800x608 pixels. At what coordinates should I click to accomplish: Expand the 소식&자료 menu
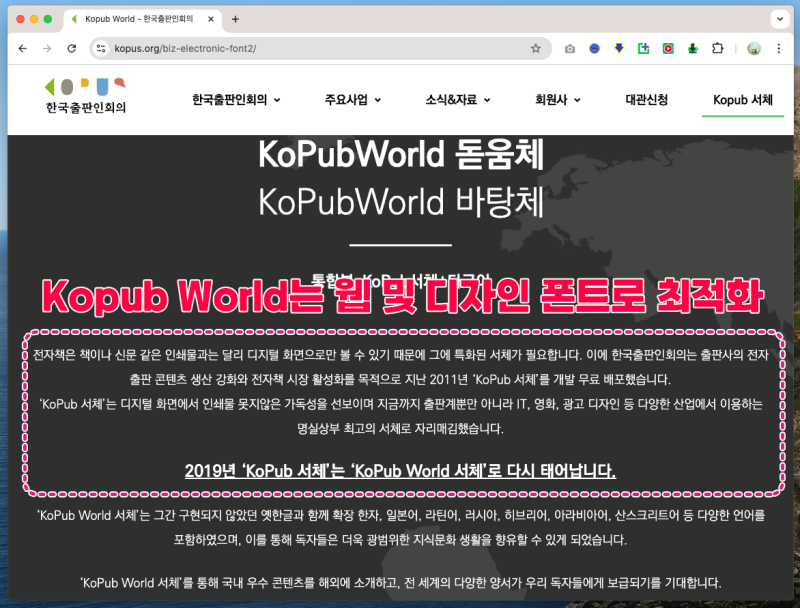(x=458, y=100)
